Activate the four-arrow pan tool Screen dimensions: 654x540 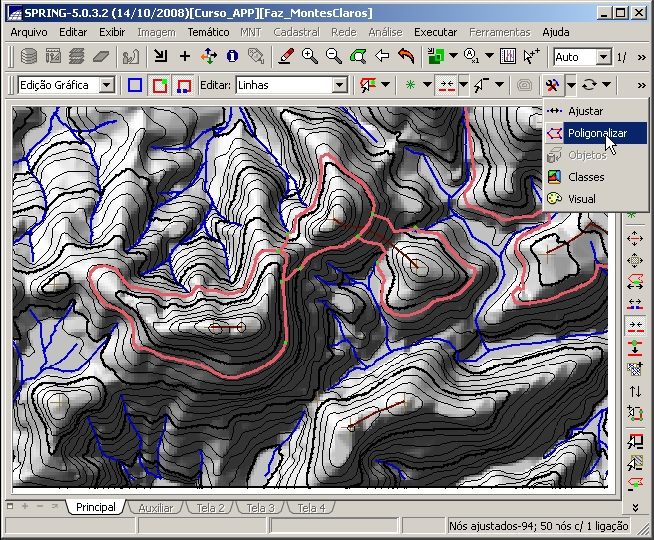pos(208,57)
